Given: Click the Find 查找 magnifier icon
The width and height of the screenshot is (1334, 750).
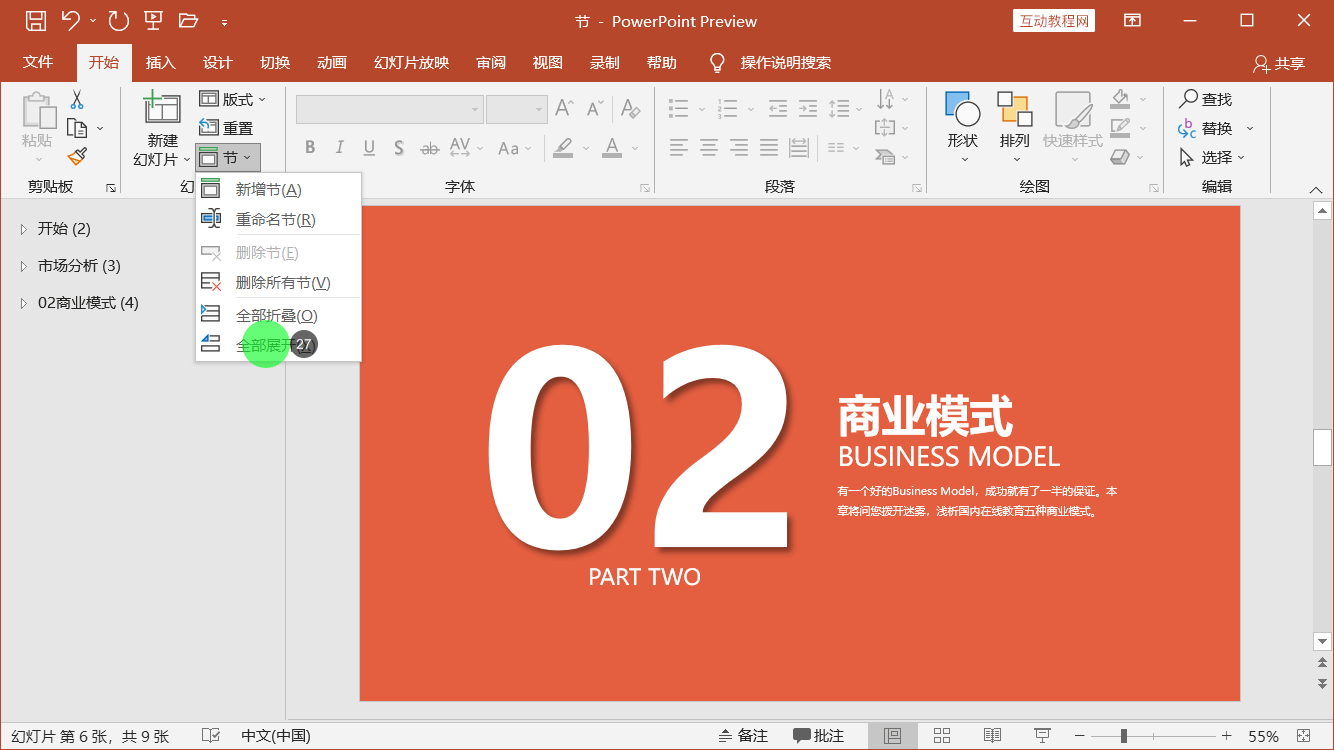Looking at the screenshot, I should (1188, 99).
